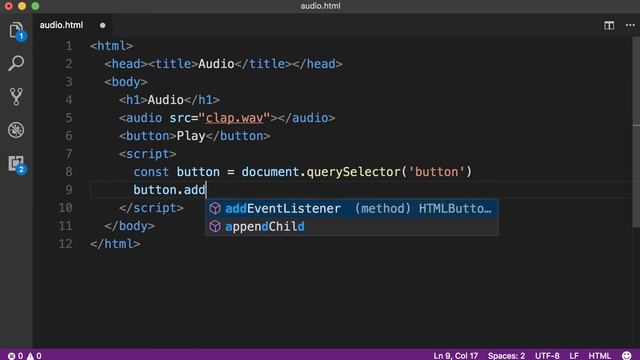
Task: Click Ln 9, Col 17 in status bar
Action: coord(456,356)
